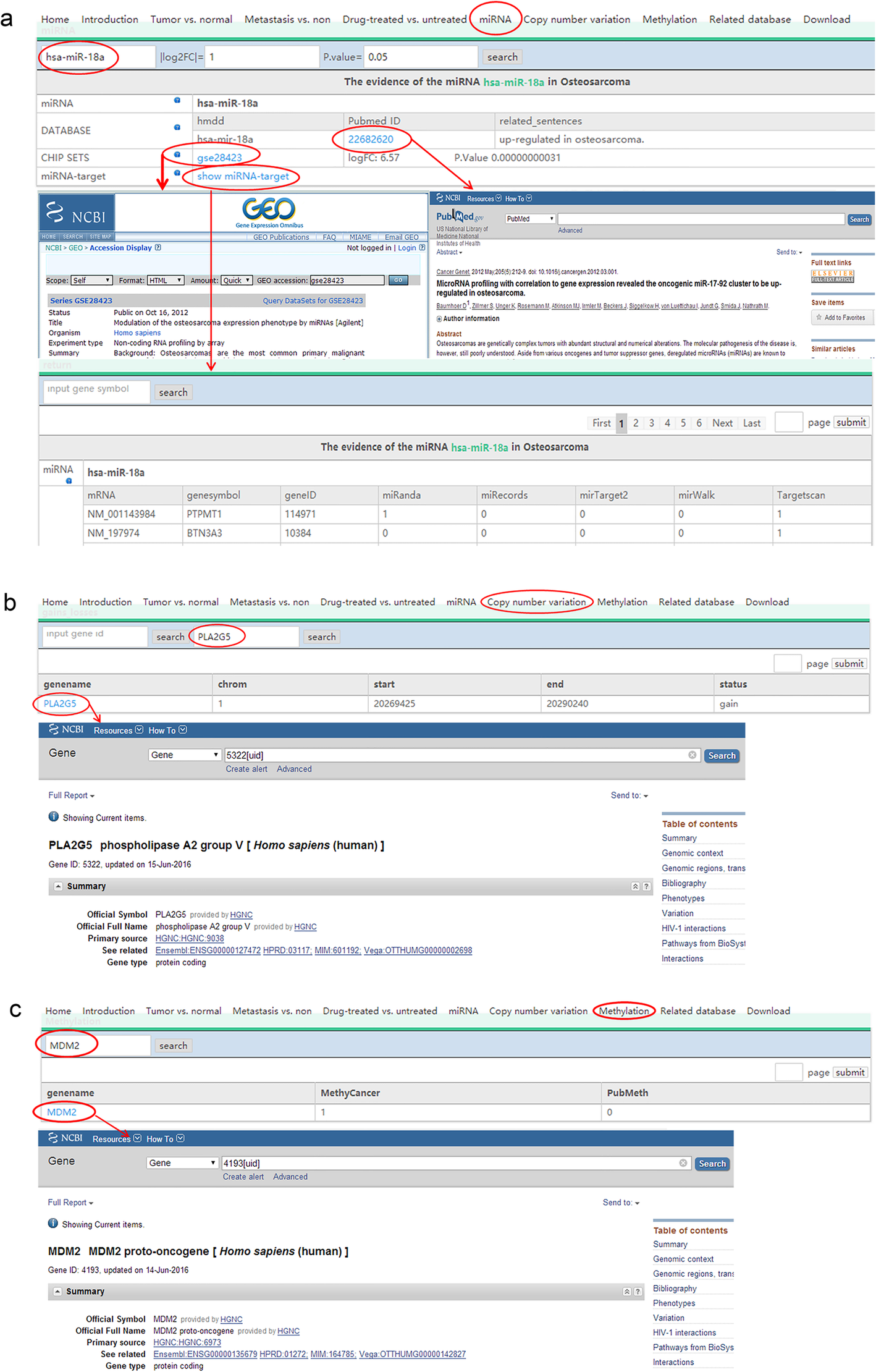The image size is (876, 1372).
Task: Click the help icon beside DATABASE label
Action: 177,127
